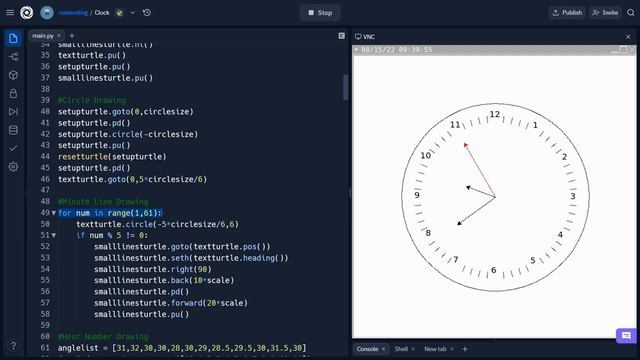Screen dimensions: 640x360
Task: Open the search magnifier icon
Action: pos(631,13)
